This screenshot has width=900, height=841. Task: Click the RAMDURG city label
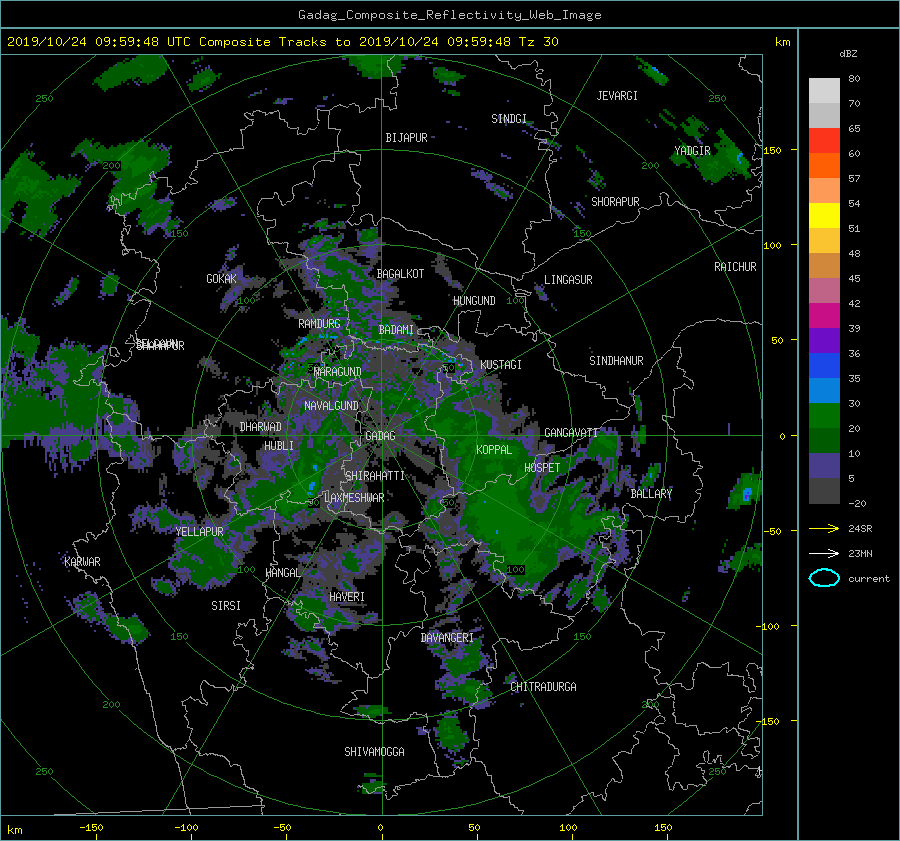(319, 324)
